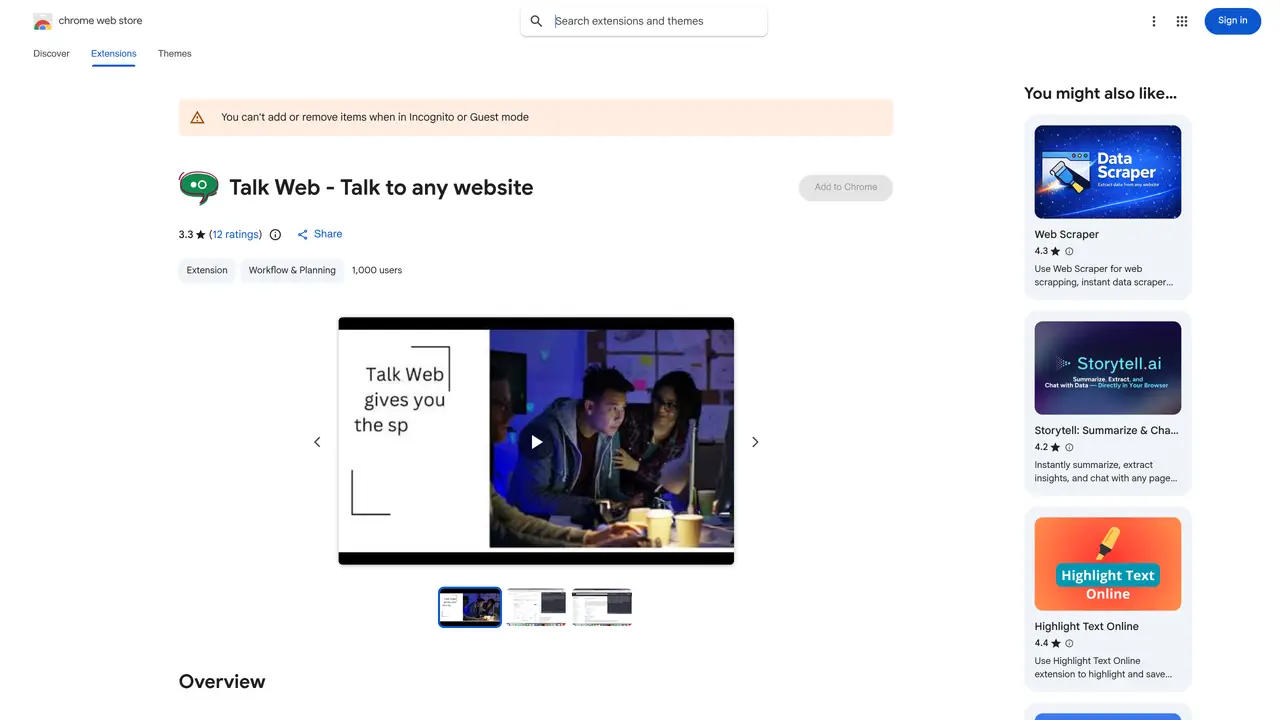Click the Sign in button
Image resolution: width=1280 pixels, height=720 pixels.
(x=1233, y=21)
